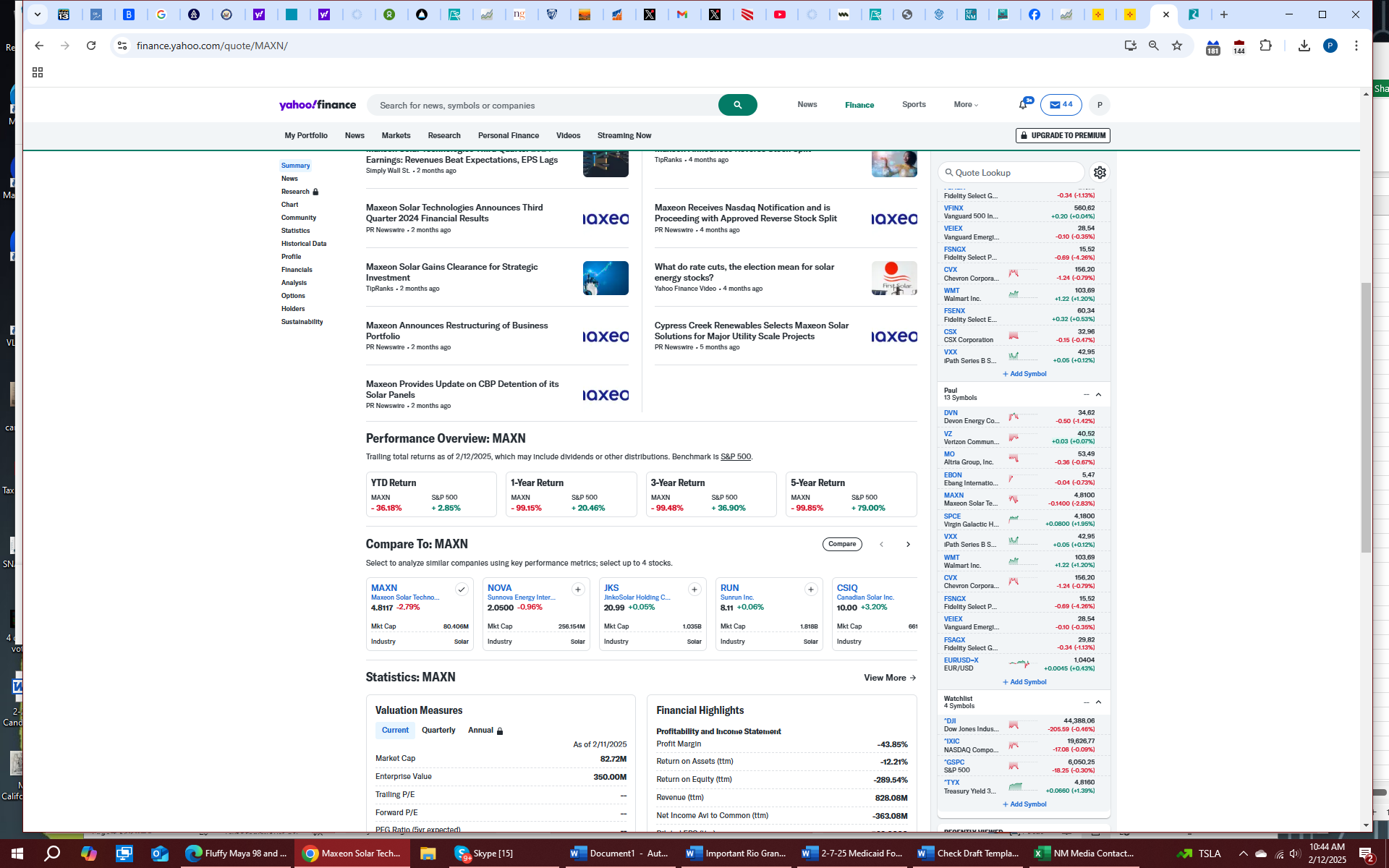Expand the More dropdown in header
This screenshot has width=1389, height=868.
coord(965,105)
